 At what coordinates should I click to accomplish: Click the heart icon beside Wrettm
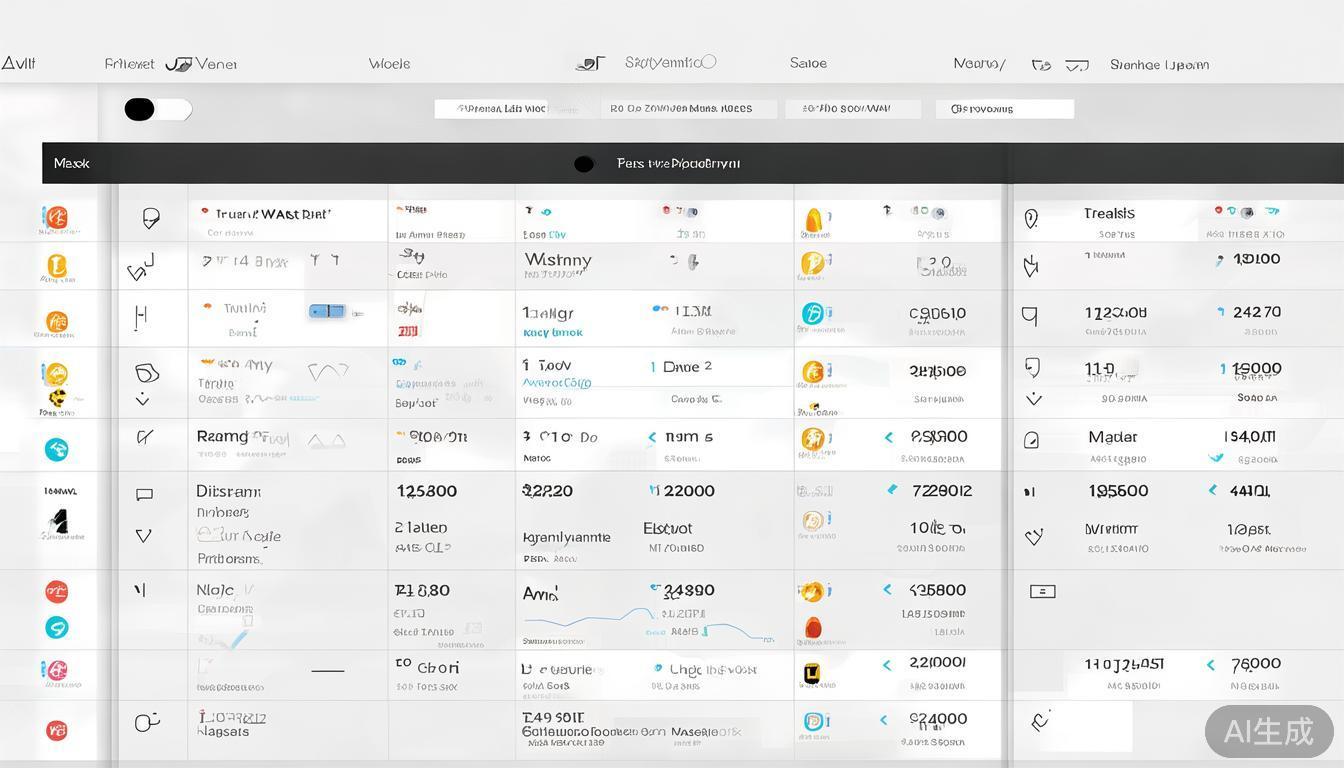click(1034, 537)
